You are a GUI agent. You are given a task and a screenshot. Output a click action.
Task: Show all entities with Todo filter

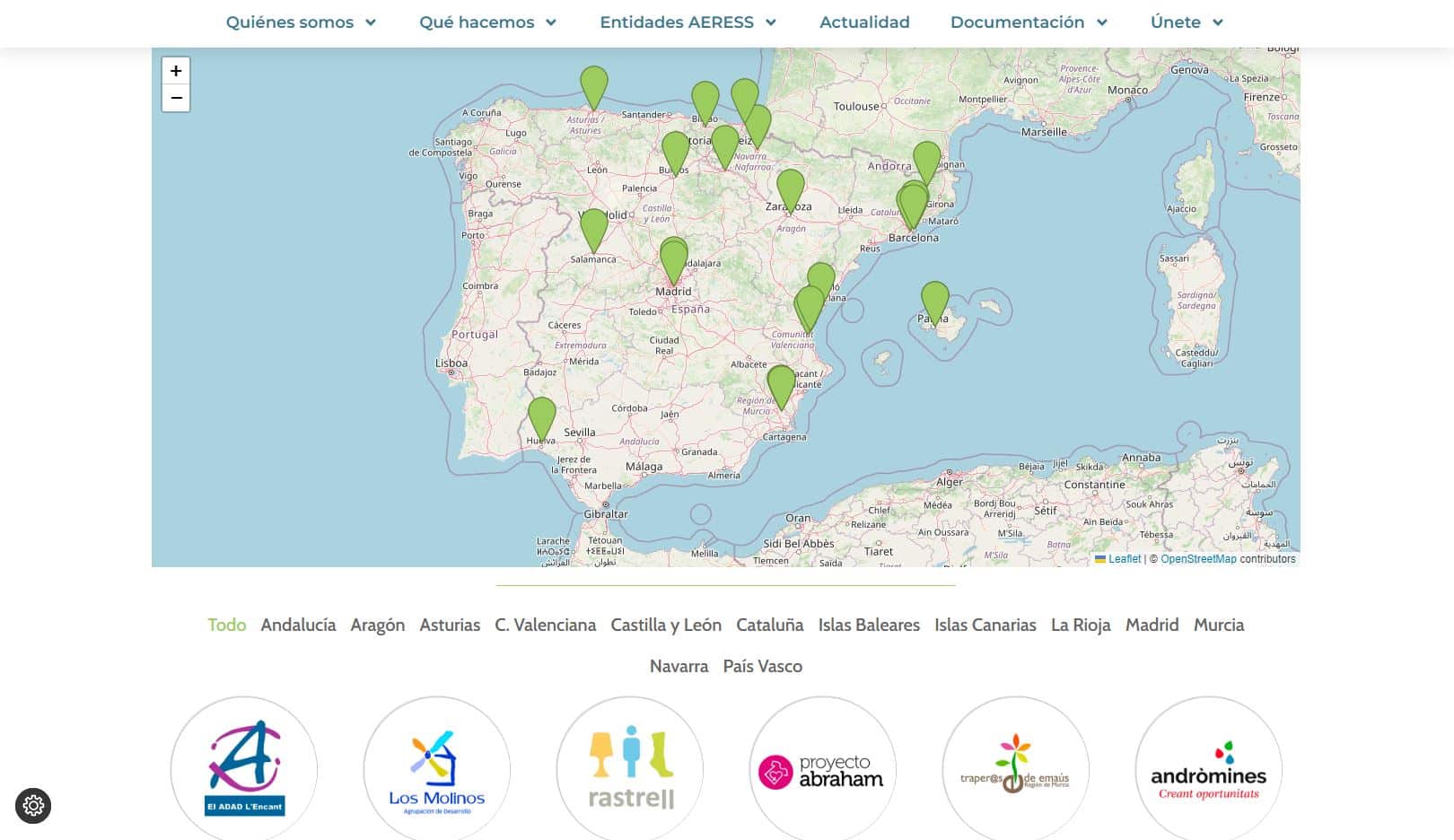click(227, 626)
